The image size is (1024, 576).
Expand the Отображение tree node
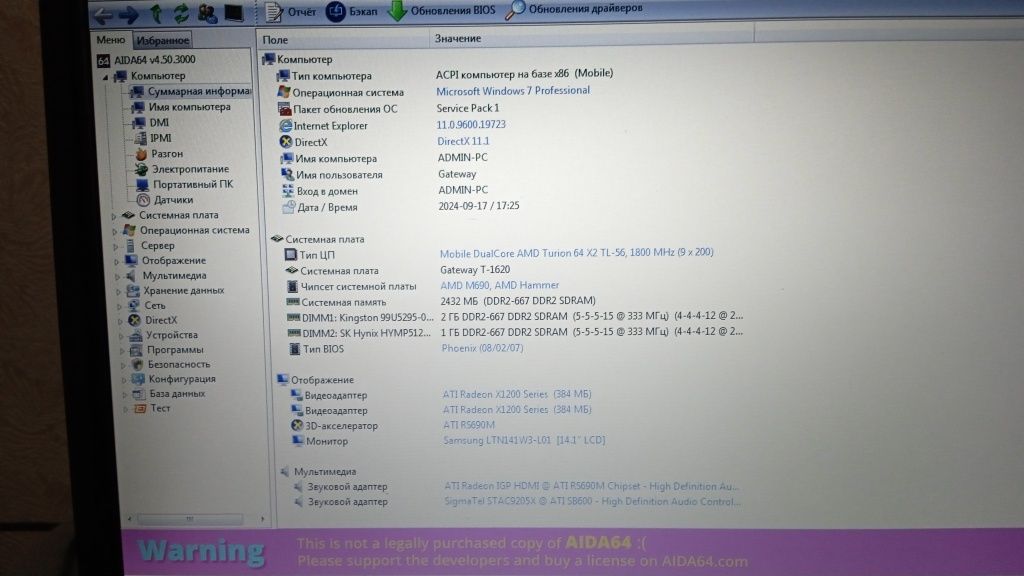pos(117,261)
